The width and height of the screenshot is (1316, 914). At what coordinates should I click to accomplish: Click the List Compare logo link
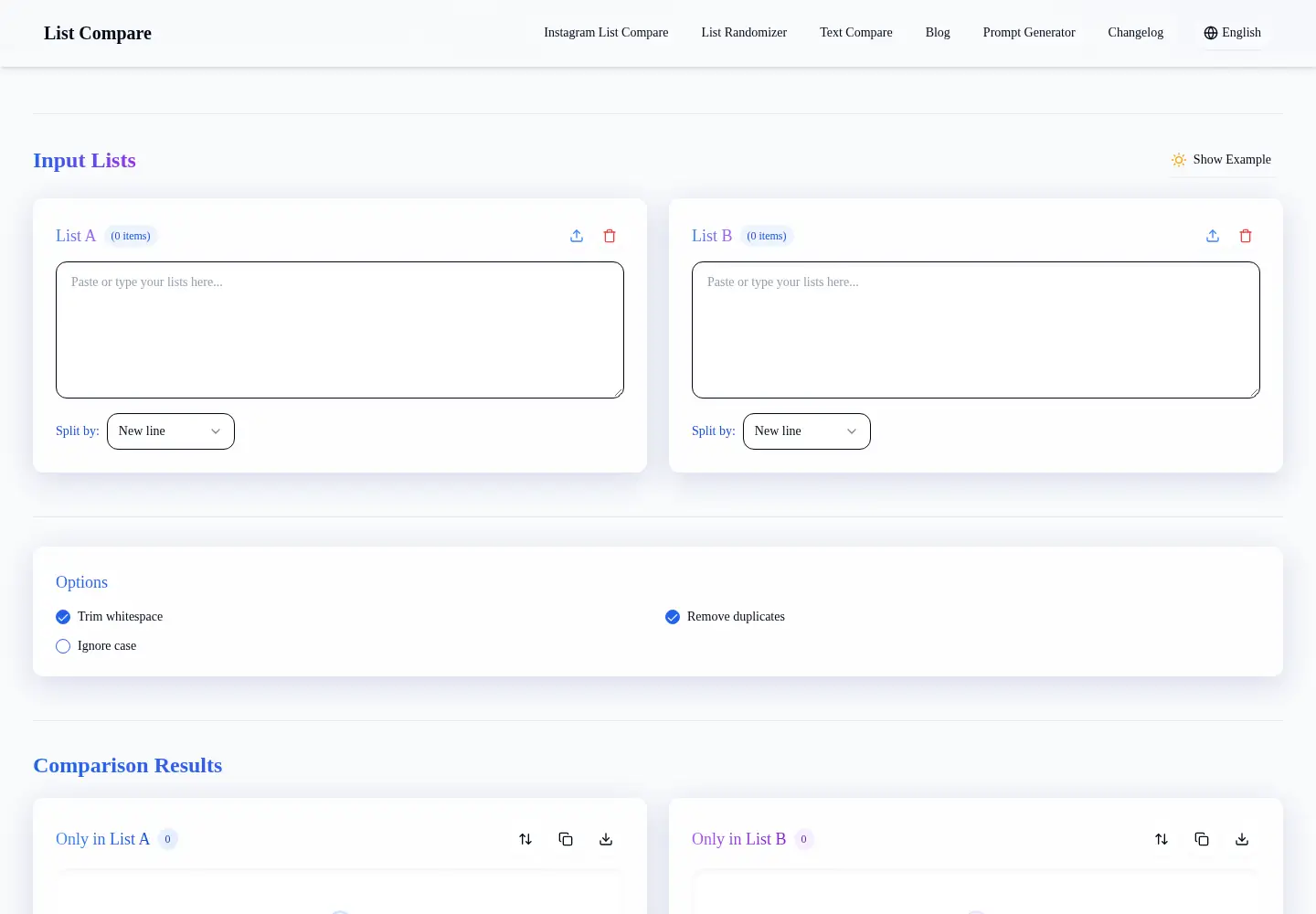coord(98,33)
